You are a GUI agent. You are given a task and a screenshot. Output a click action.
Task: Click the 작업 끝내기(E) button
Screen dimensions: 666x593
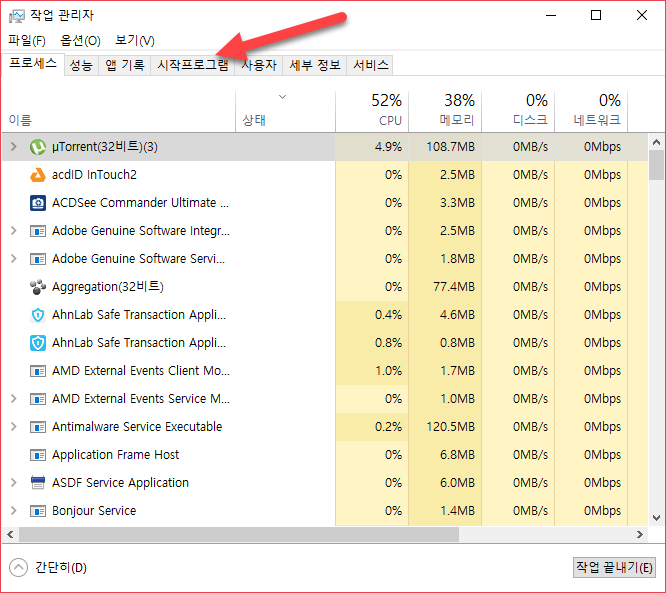614,568
